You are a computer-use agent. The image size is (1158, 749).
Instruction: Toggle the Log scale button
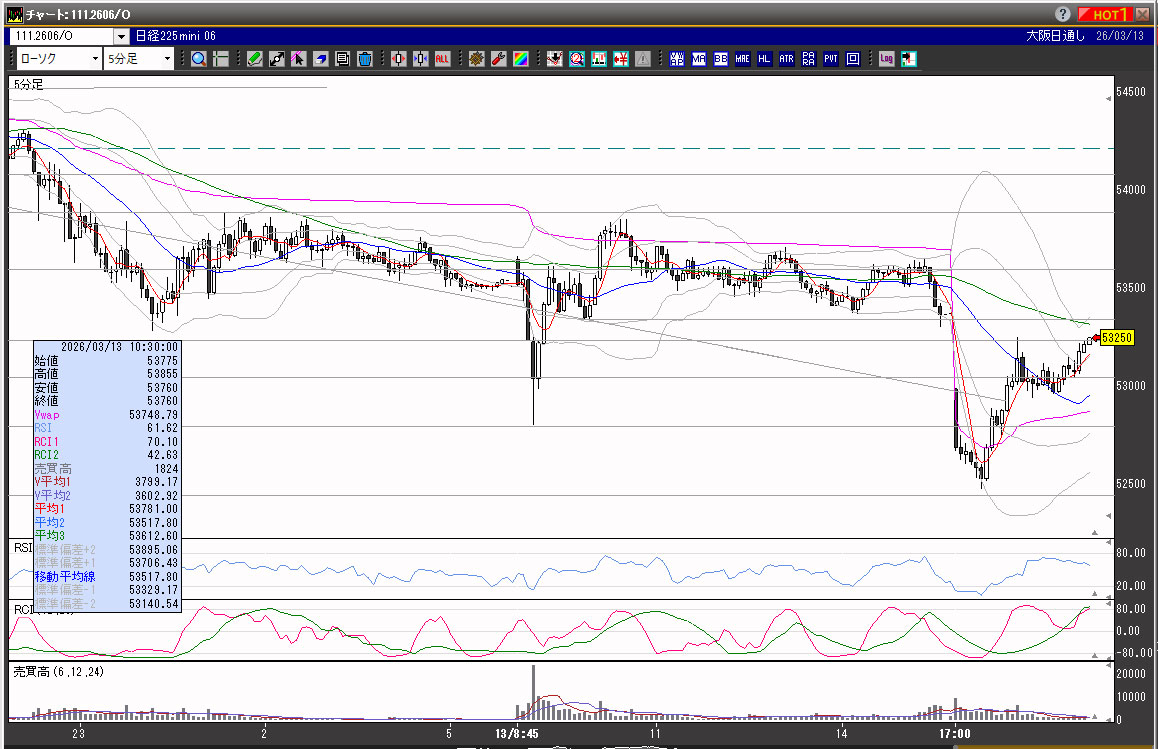[887, 59]
